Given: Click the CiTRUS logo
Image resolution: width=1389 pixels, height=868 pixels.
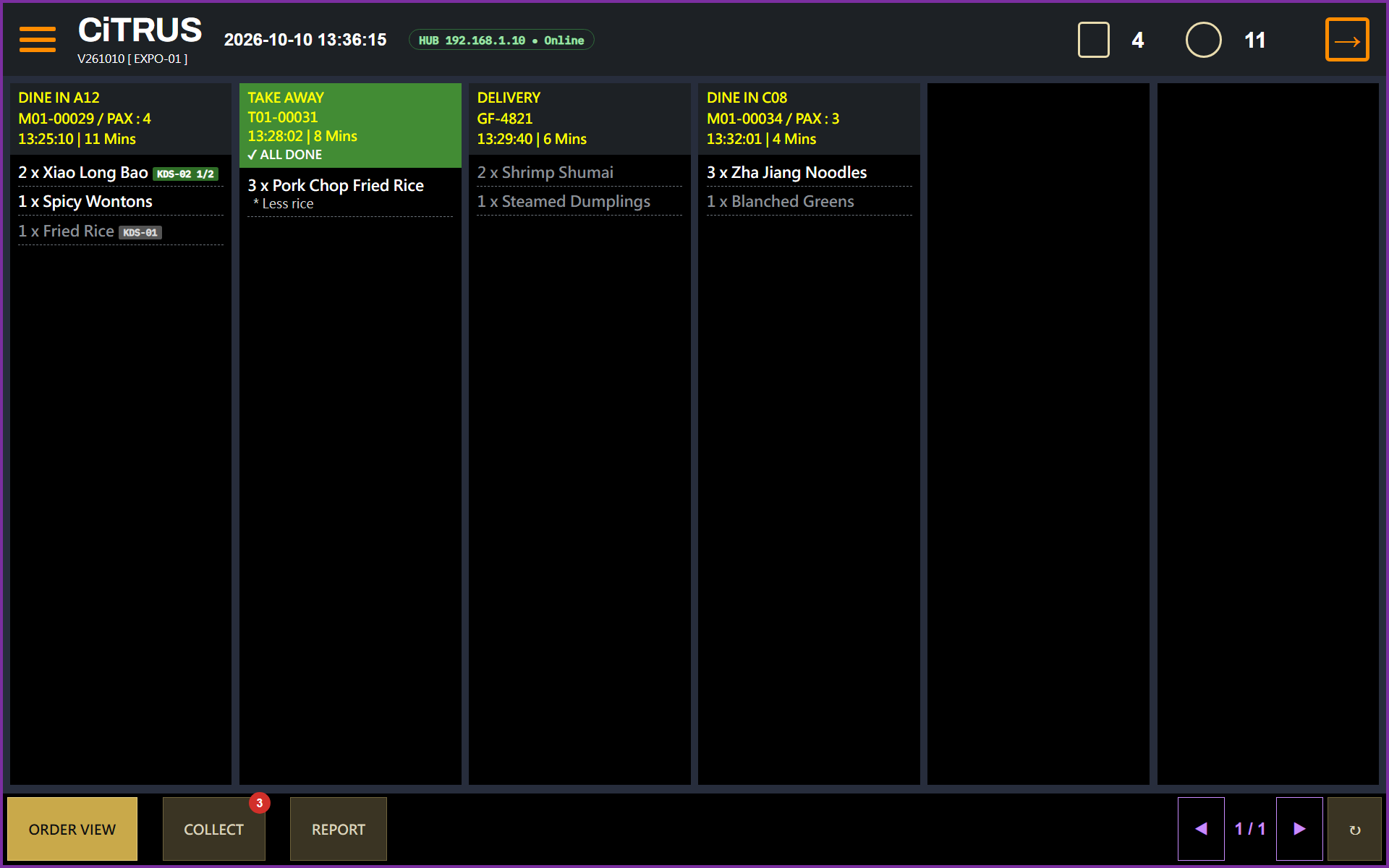Looking at the screenshot, I should click(140, 30).
